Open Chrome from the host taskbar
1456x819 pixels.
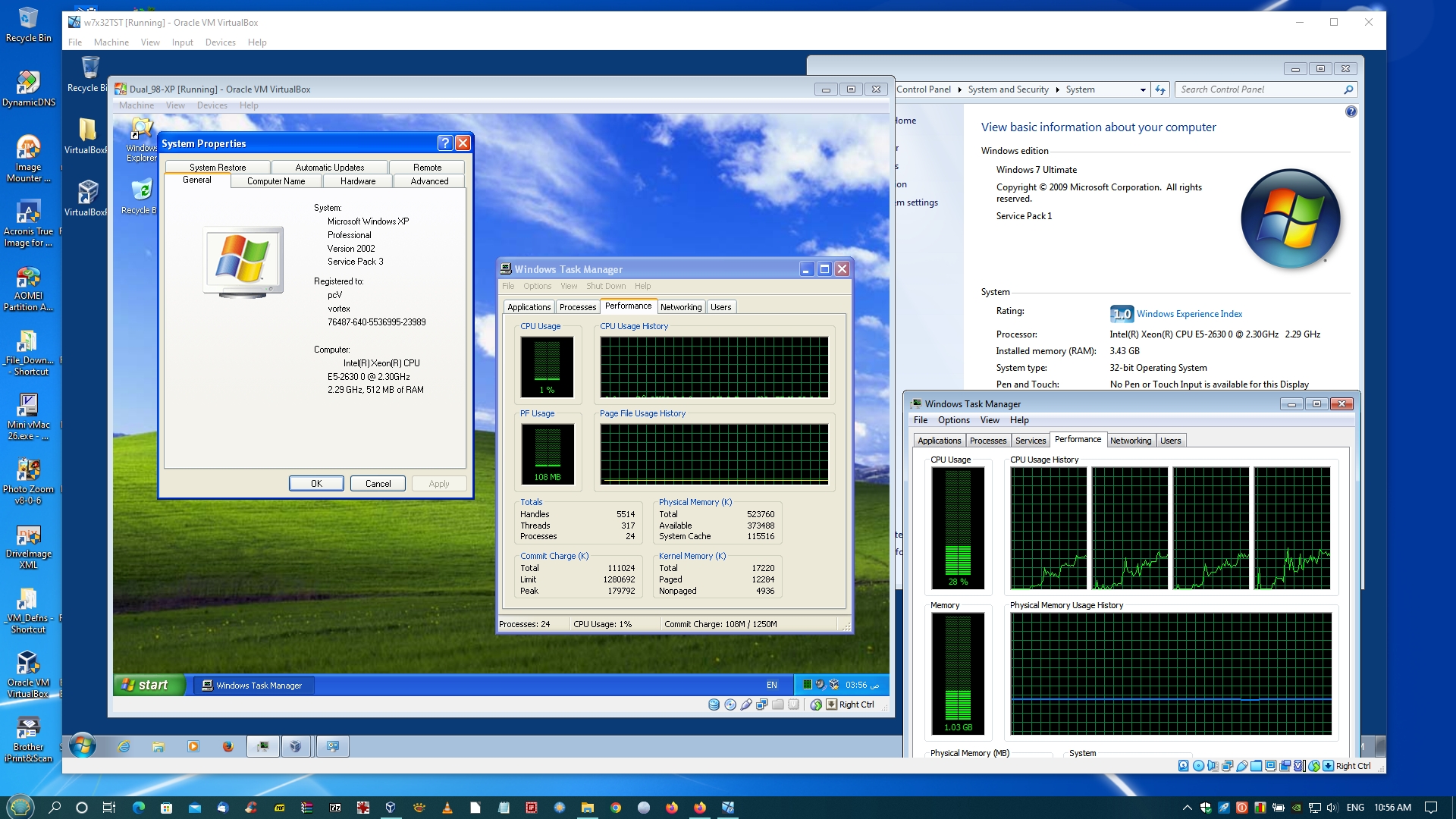616,808
